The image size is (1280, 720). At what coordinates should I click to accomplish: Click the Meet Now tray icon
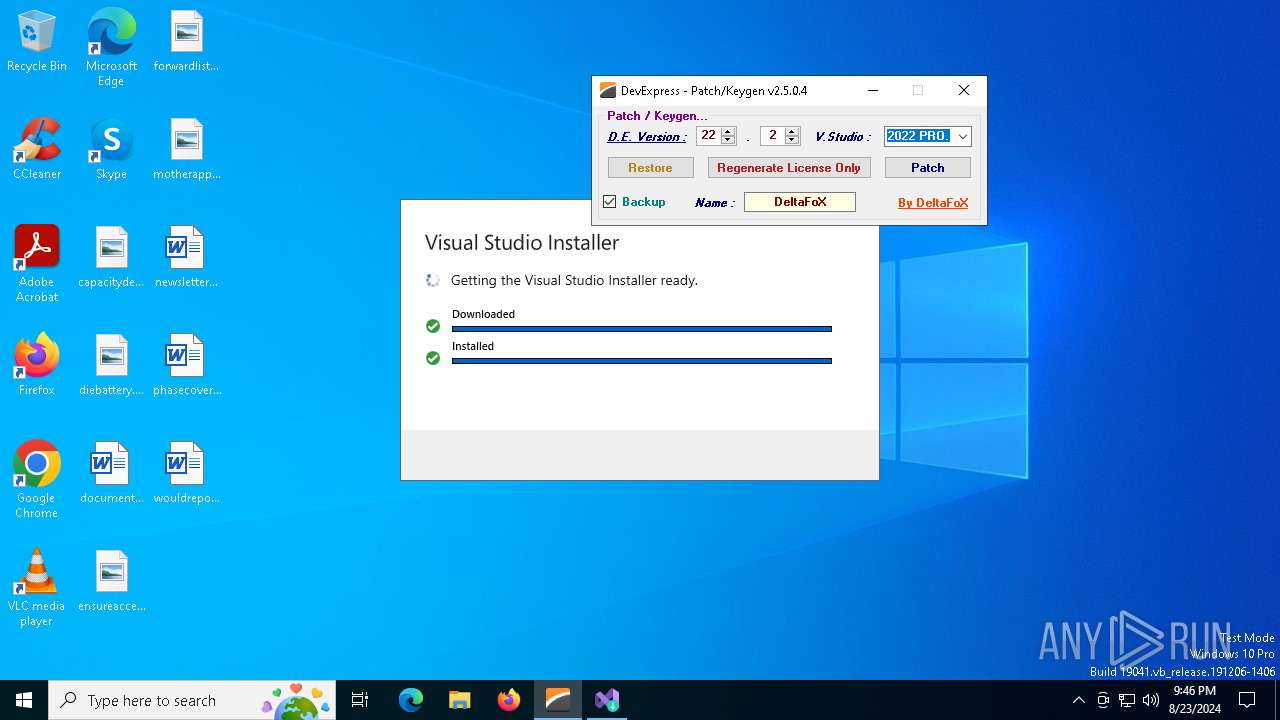[1103, 700]
